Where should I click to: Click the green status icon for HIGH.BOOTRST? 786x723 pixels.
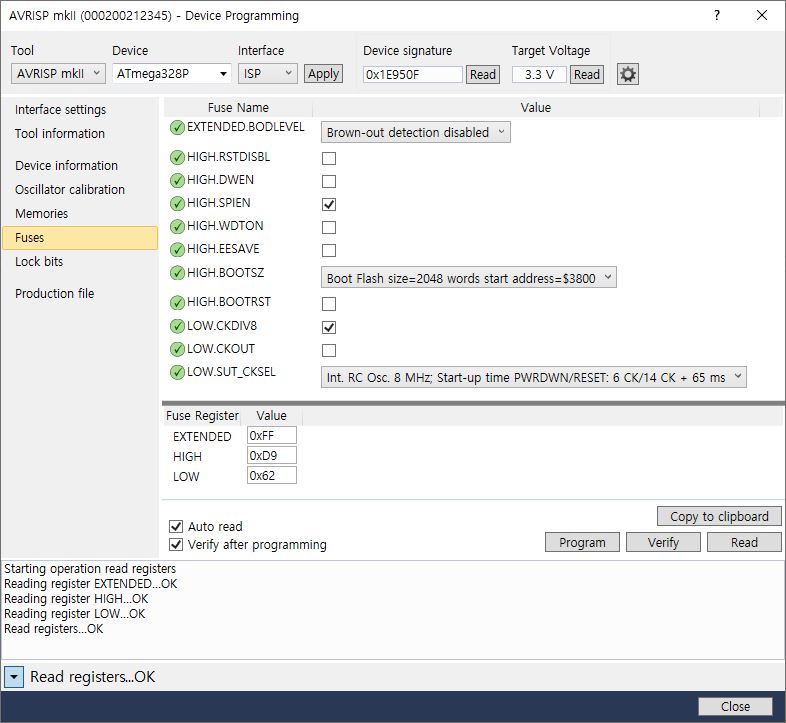pos(177,303)
